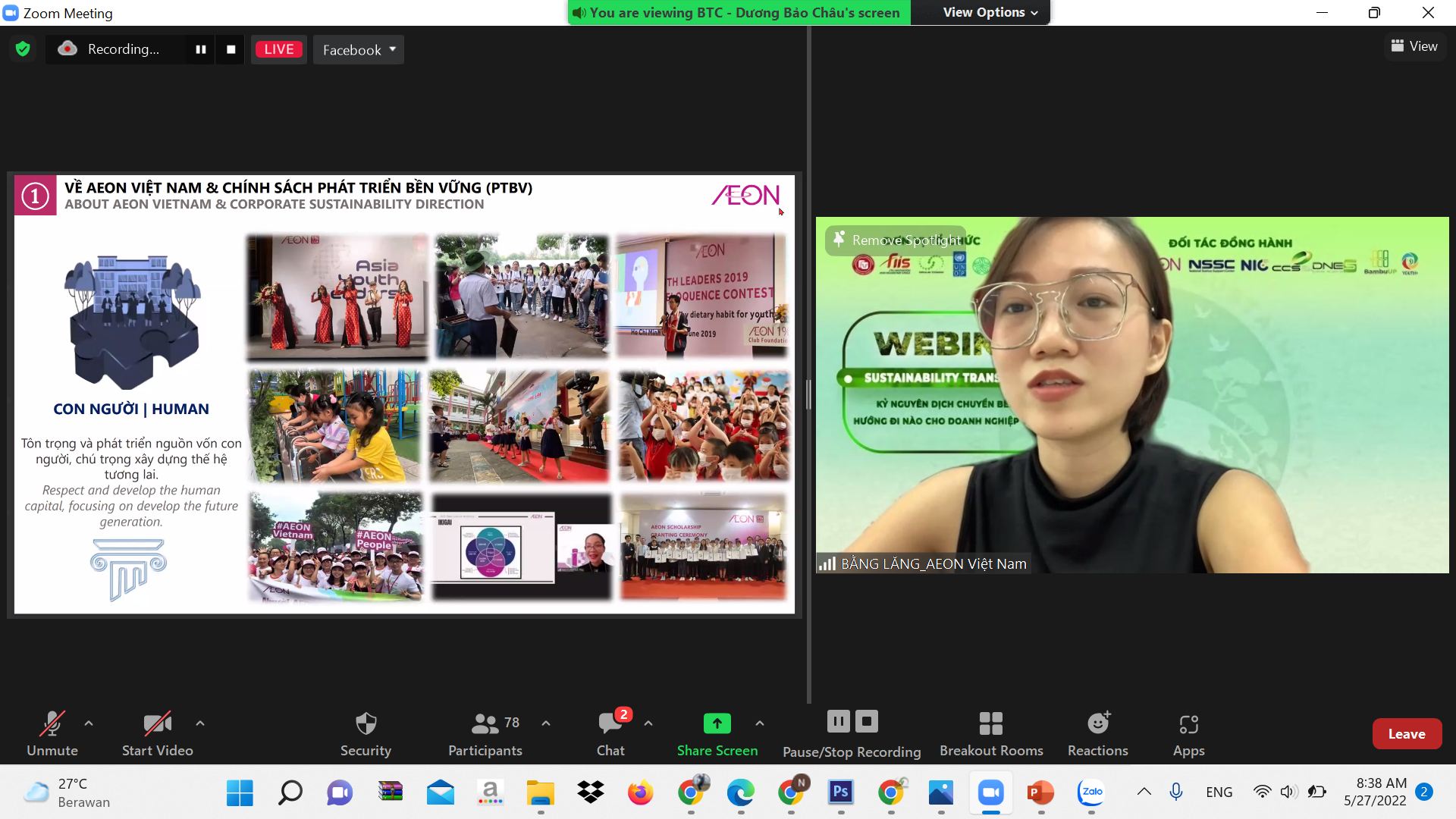Pause recording from top-left indicator

coord(201,49)
